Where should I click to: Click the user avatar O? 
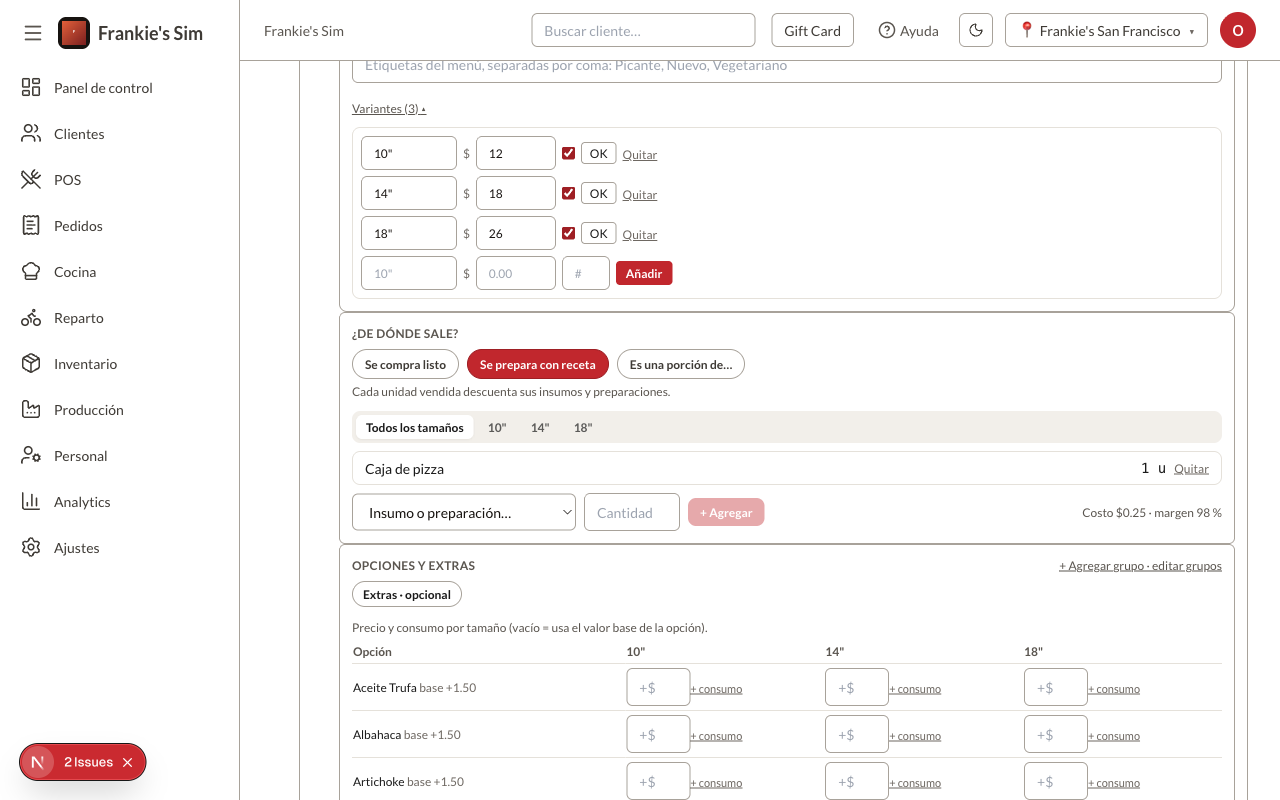pos(1238,30)
